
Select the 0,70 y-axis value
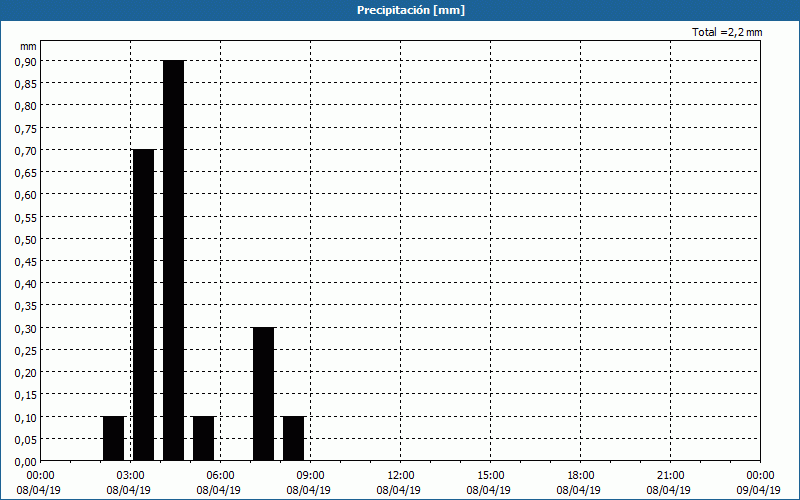(x=26, y=151)
